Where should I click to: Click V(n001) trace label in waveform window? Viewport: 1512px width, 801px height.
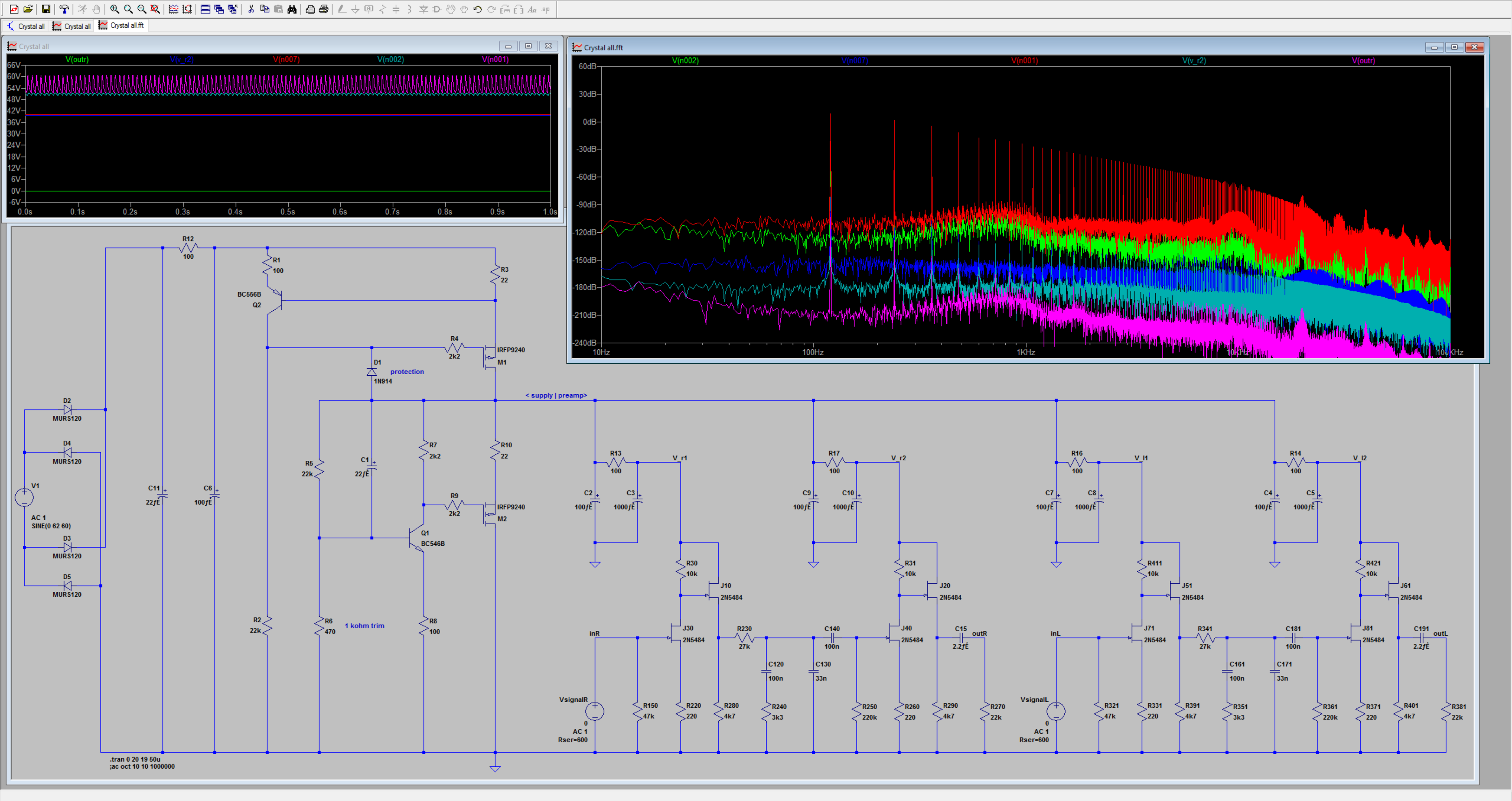(x=495, y=59)
